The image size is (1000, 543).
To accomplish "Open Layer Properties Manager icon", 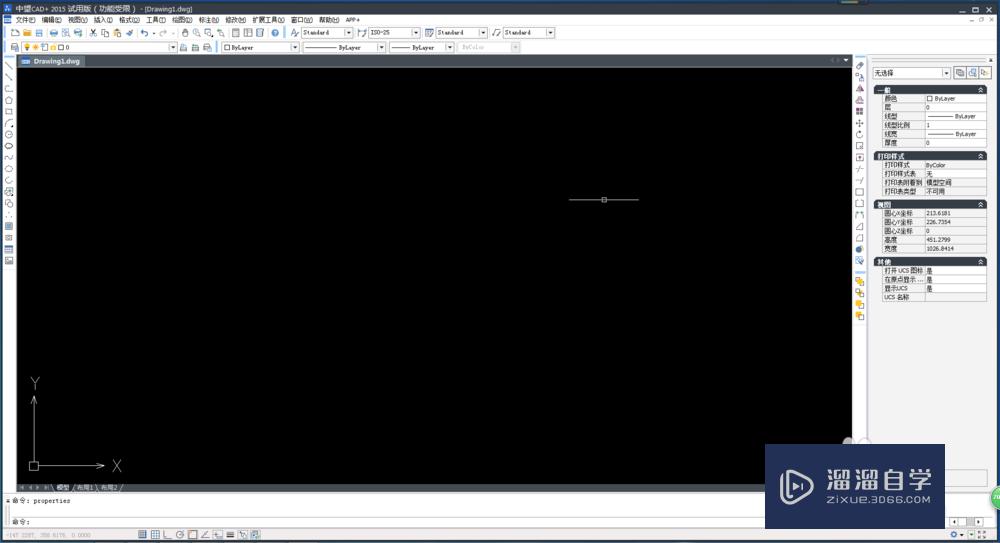I will tap(15, 47).
